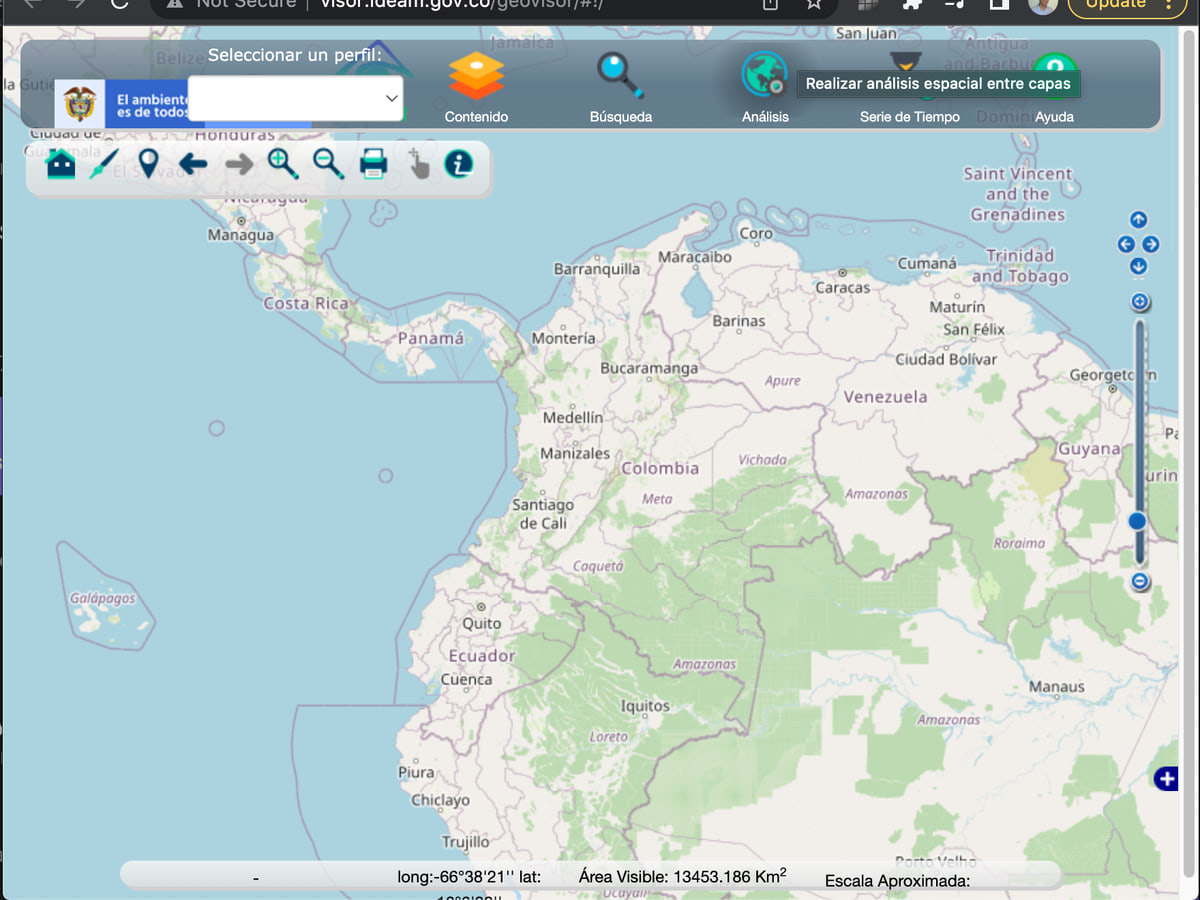
Task: Click the Trujillo label on the map
Action: tap(466, 842)
